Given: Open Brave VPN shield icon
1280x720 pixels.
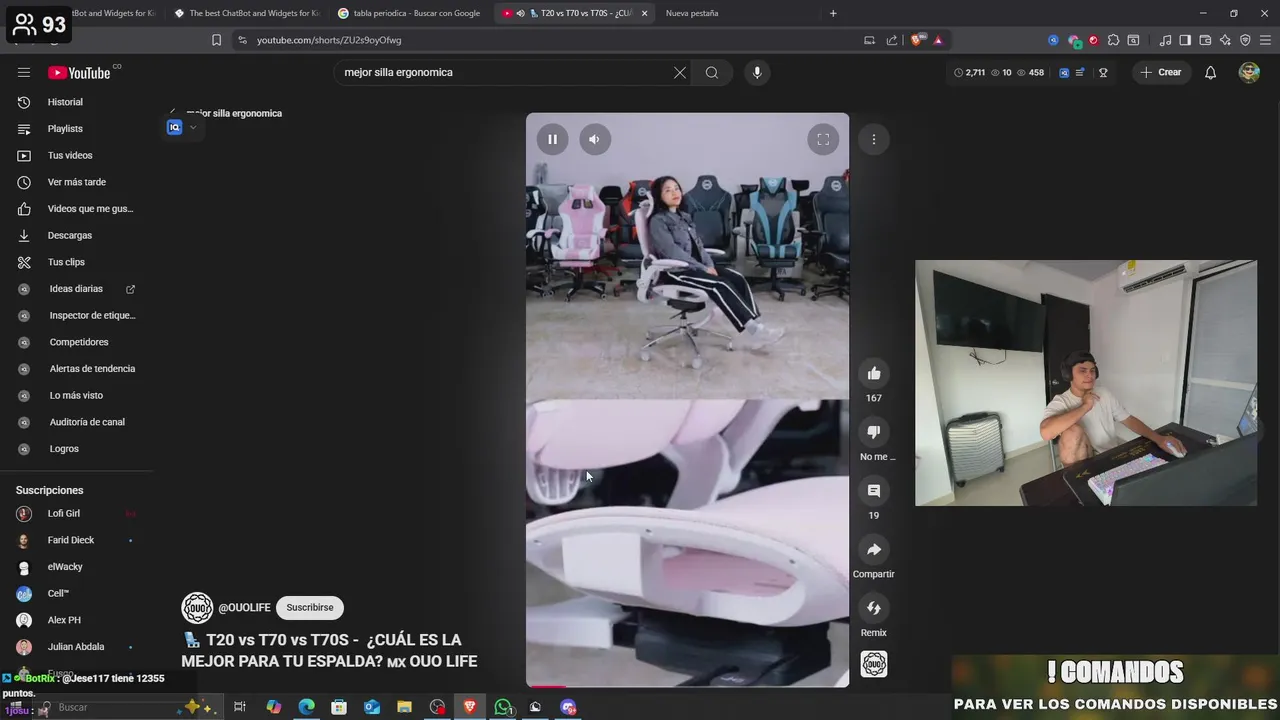Looking at the screenshot, I should pos(1245,40).
